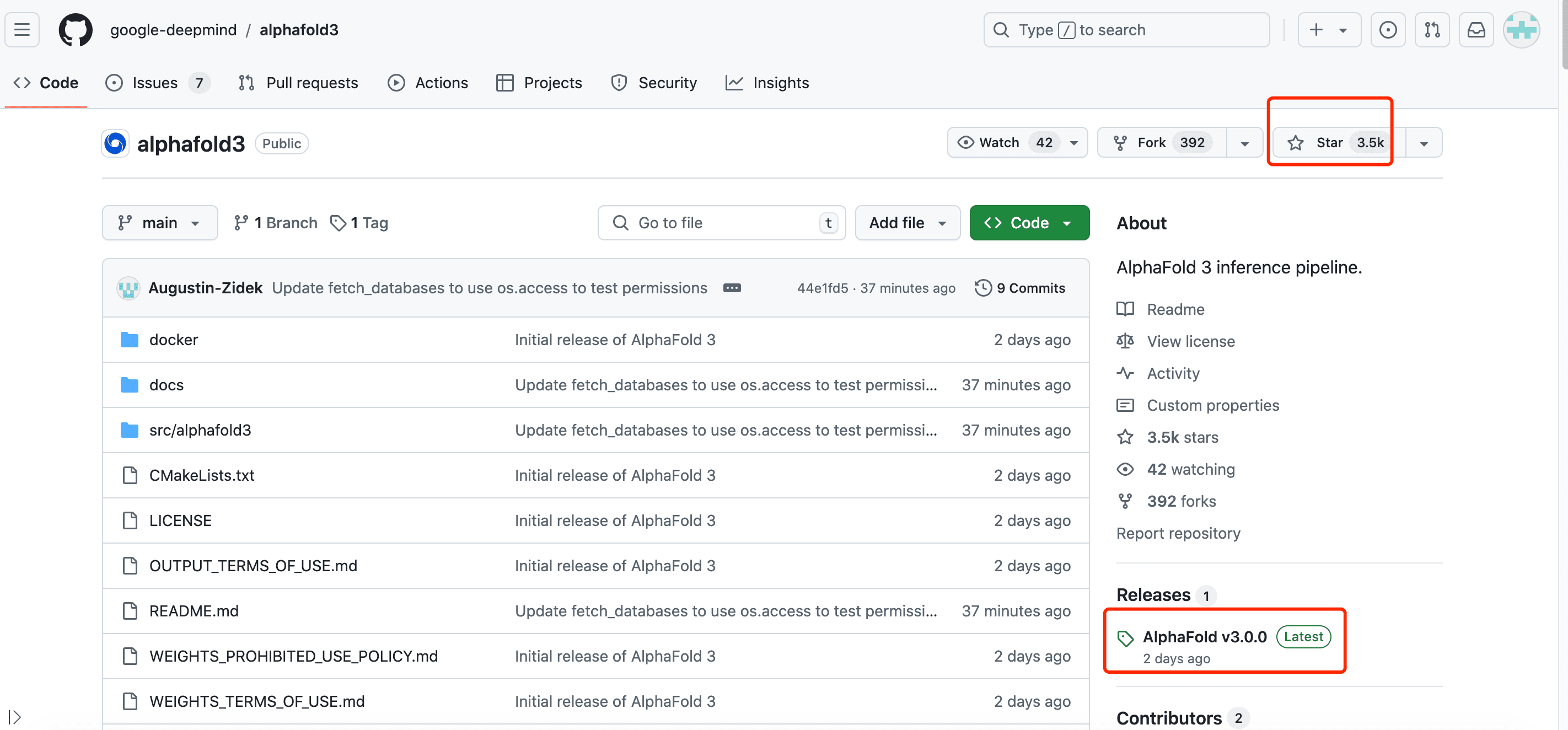Open the Issues tab
The image size is (1568, 730).
pyautogui.click(x=157, y=83)
